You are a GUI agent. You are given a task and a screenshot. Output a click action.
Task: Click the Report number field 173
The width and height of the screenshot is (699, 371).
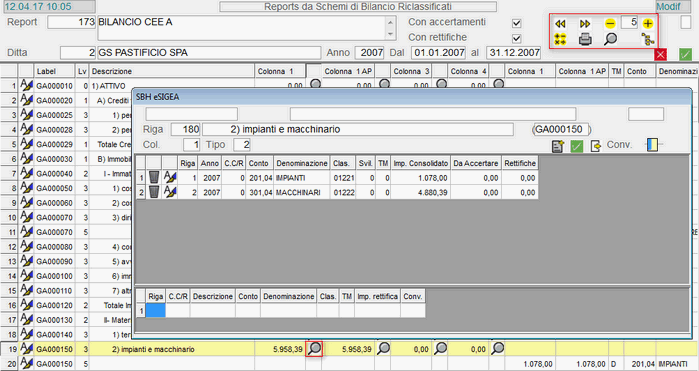coord(72,22)
